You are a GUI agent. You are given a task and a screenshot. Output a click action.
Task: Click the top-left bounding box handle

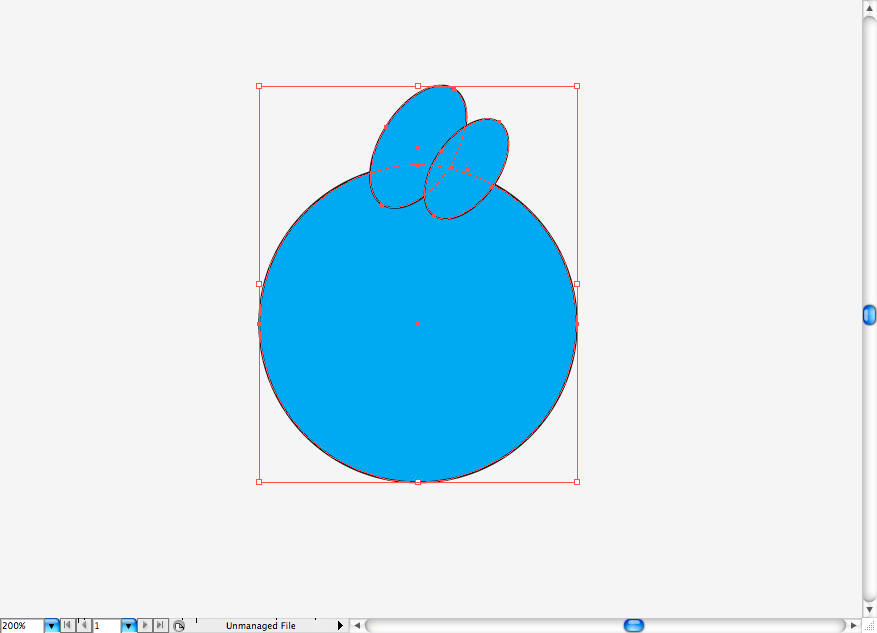pos(259,86)
